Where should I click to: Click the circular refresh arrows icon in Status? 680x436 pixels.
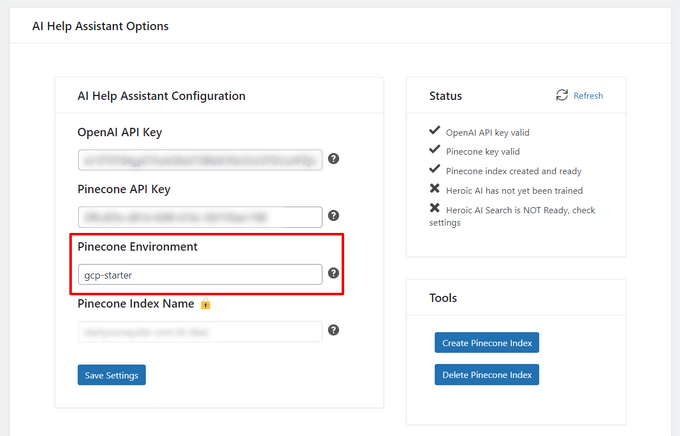pyautogui.click(x=562, y=96)
